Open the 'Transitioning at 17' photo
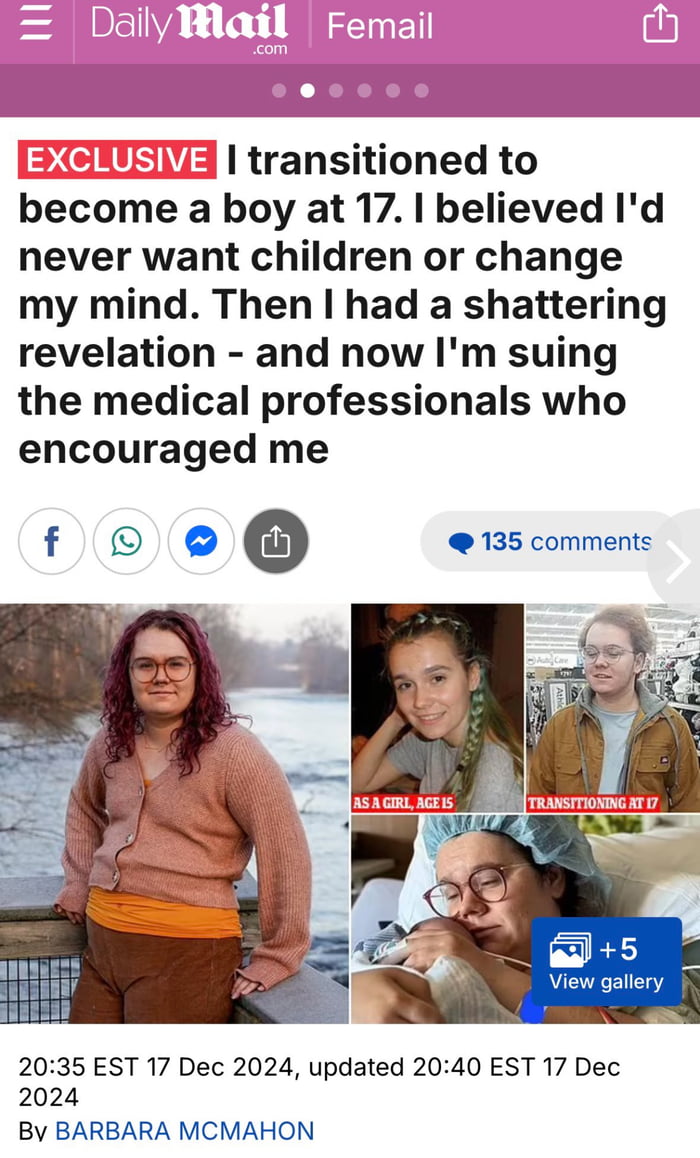 click(x=613, y=708)
